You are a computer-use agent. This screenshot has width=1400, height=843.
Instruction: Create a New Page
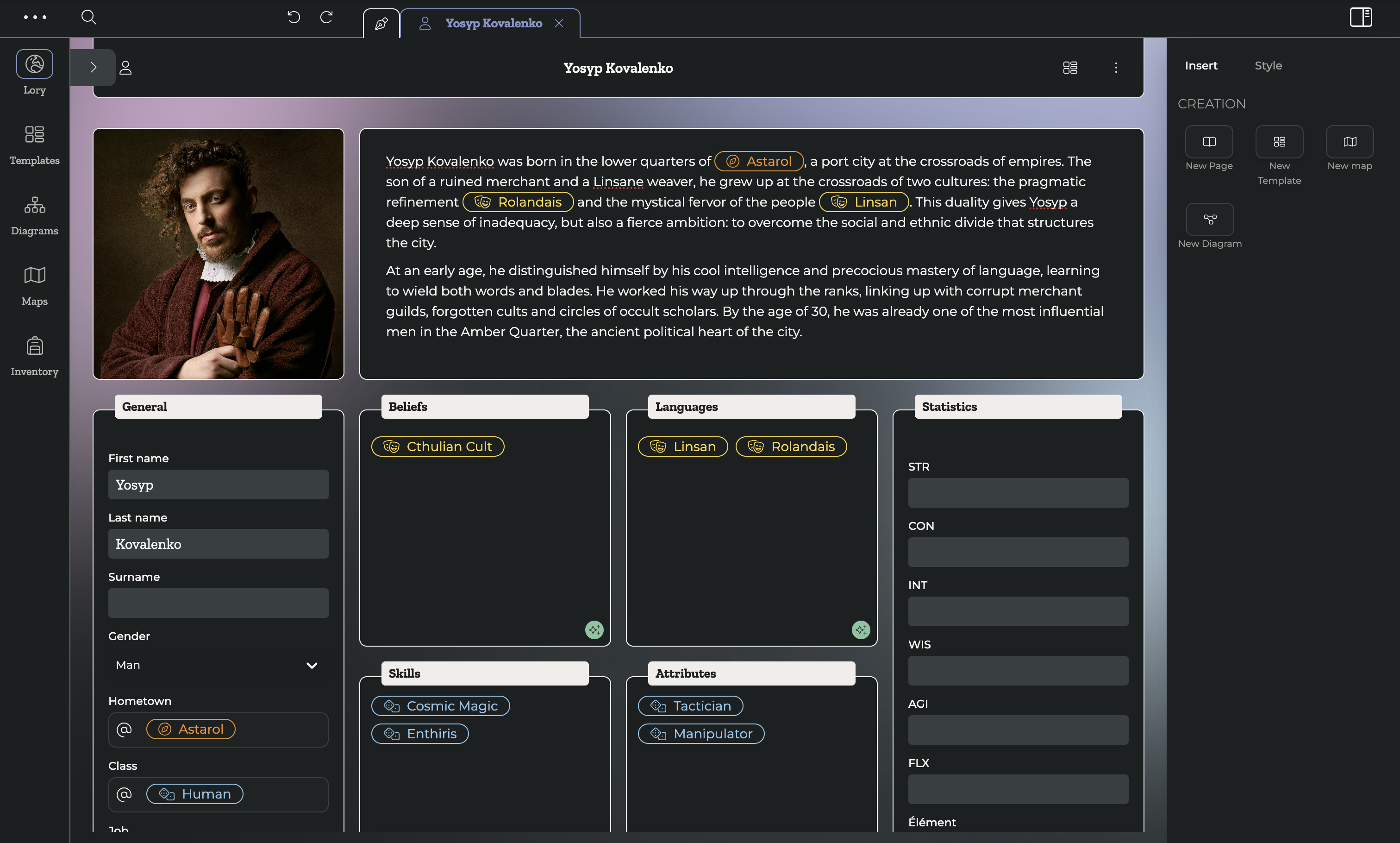tap(1209, 141)
